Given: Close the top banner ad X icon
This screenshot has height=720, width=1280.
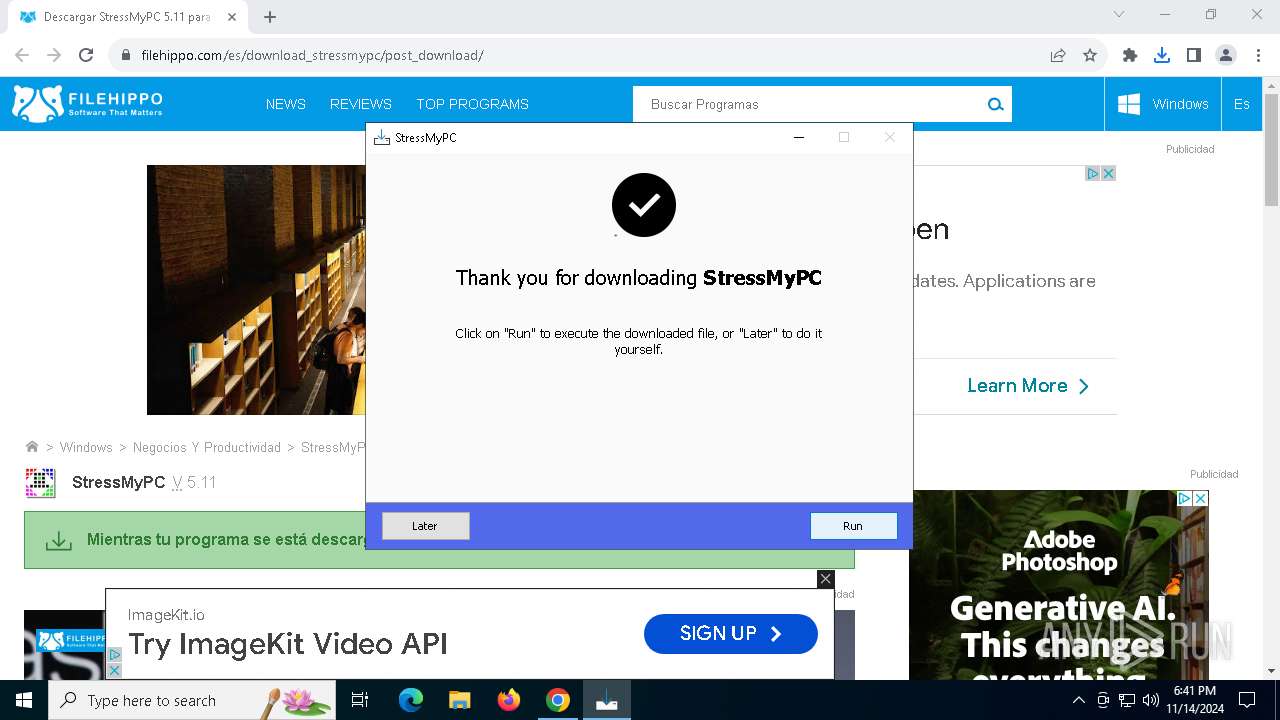Looking at the screenshot, I should (1108, 173).
